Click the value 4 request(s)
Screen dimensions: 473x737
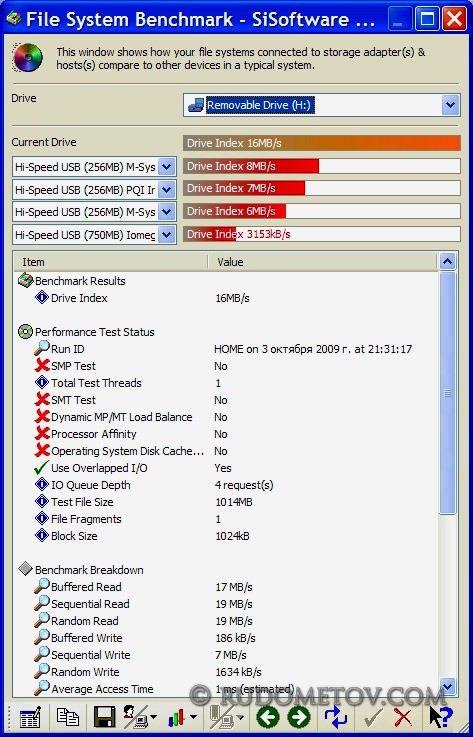[244, 485]
